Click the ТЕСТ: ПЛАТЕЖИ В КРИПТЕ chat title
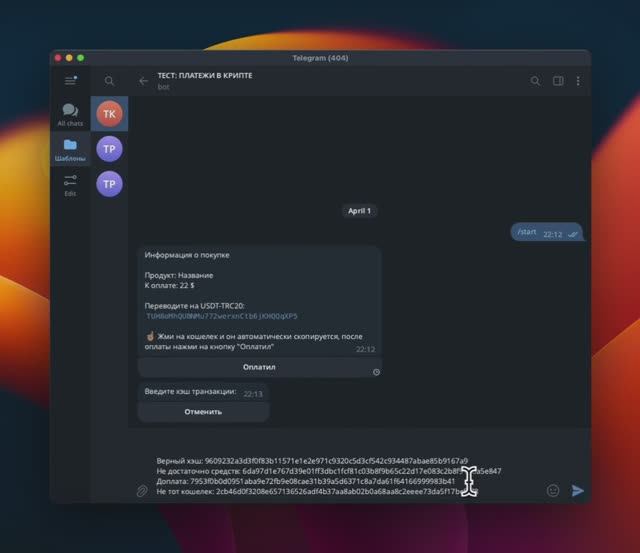 click(205, 76)
